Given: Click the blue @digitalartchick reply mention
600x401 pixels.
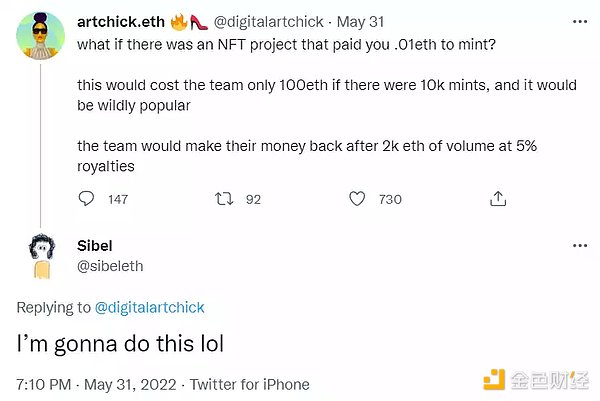Looking at the screenshot, I should pos(150,308).
